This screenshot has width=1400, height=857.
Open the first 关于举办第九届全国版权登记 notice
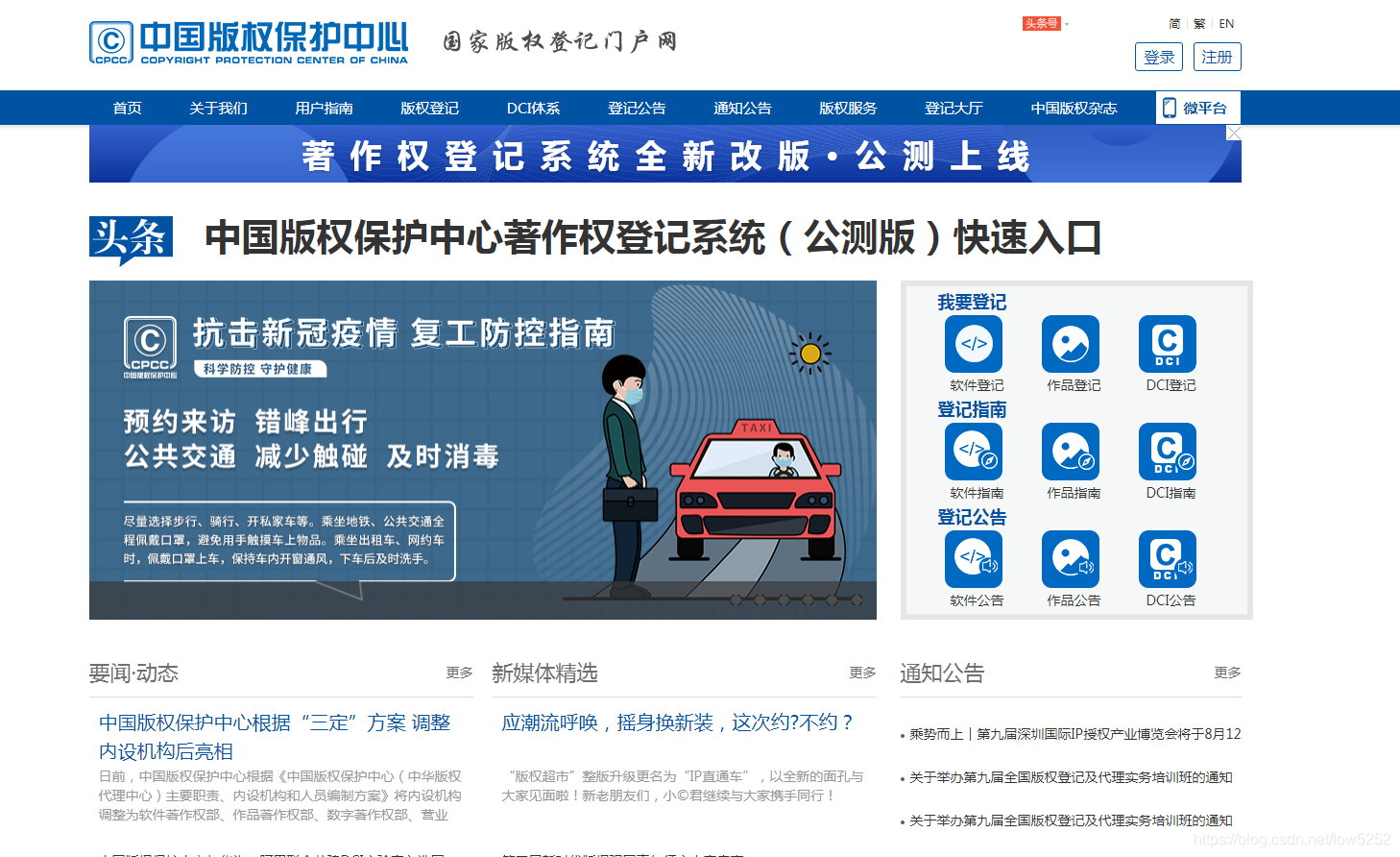point(1071,777)
